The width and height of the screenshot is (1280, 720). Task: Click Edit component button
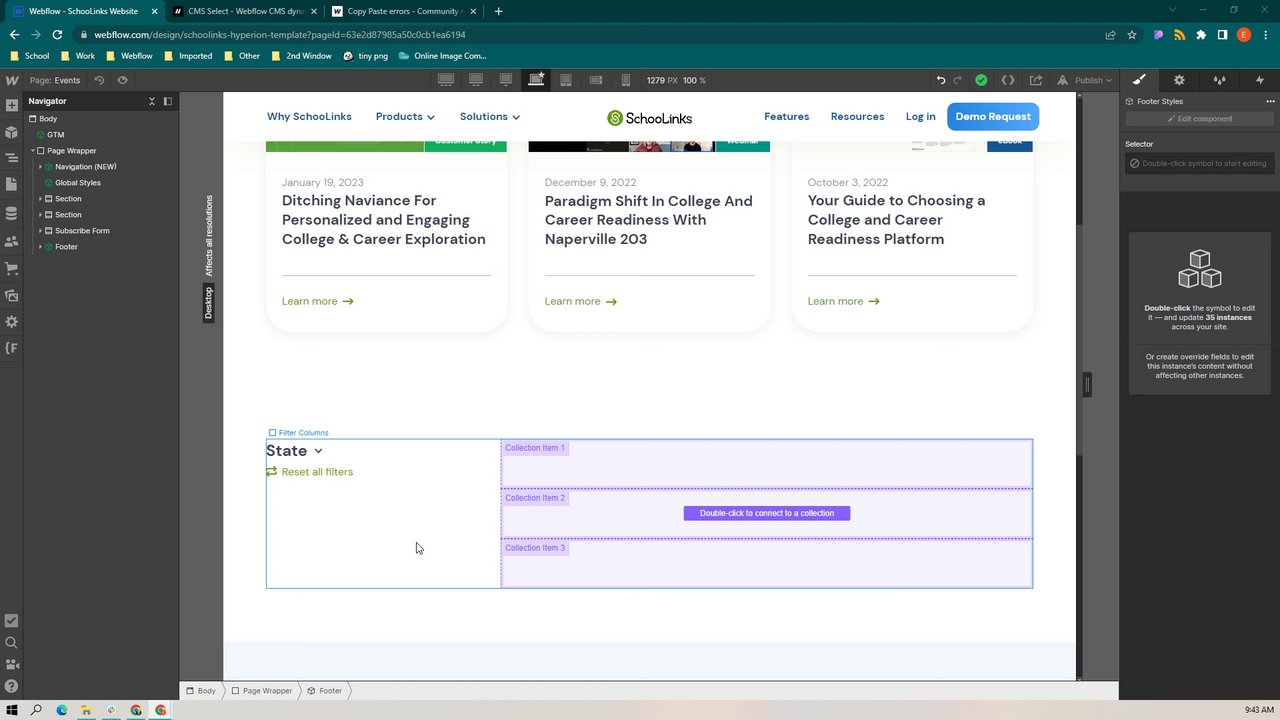pyautogui.click(x=1200, y=119)
